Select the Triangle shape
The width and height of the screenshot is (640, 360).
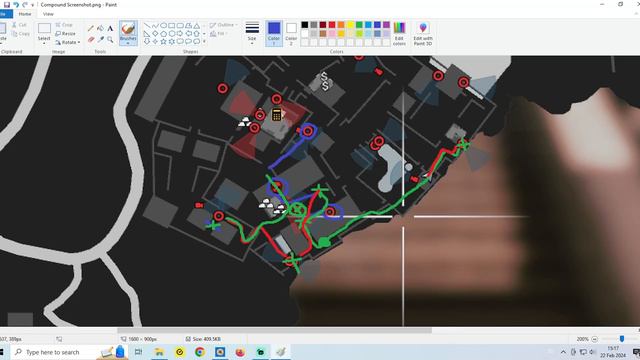(x=196, y=25)
